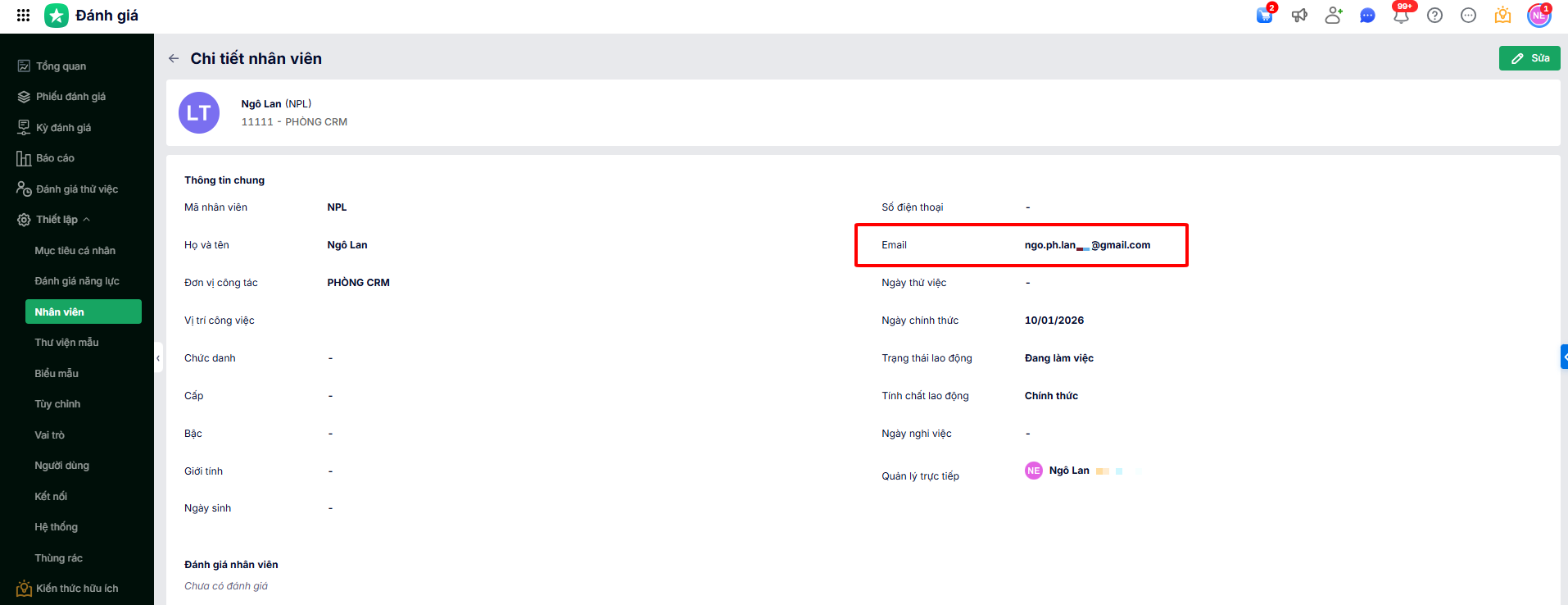Go back using the arrow icon
The width and height of the screenshot is (1568, 605).
tap(174, 58)
